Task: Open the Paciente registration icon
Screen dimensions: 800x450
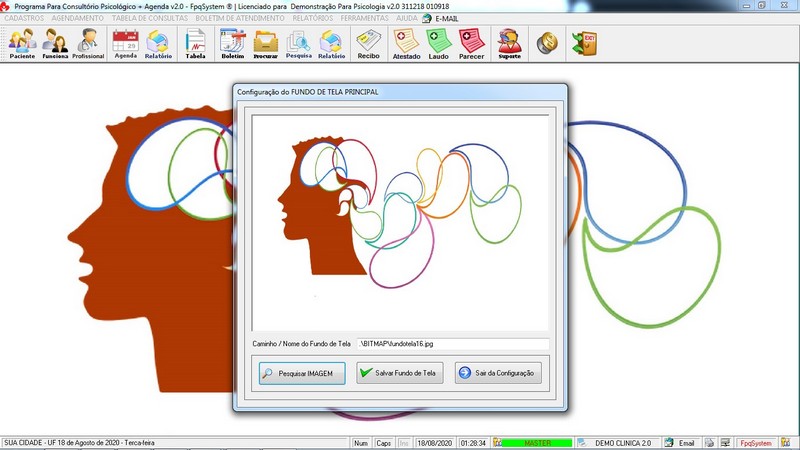Action: pos(22,44)
